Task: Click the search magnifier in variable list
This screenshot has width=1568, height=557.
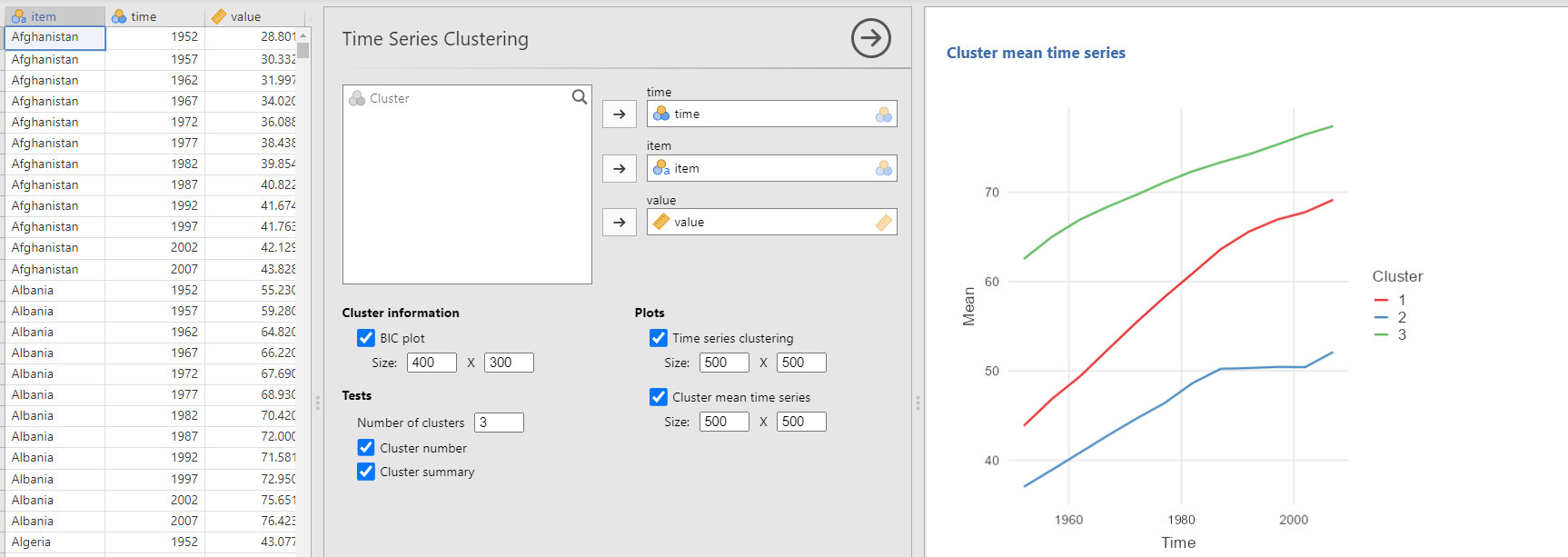Action: (579, 97)
